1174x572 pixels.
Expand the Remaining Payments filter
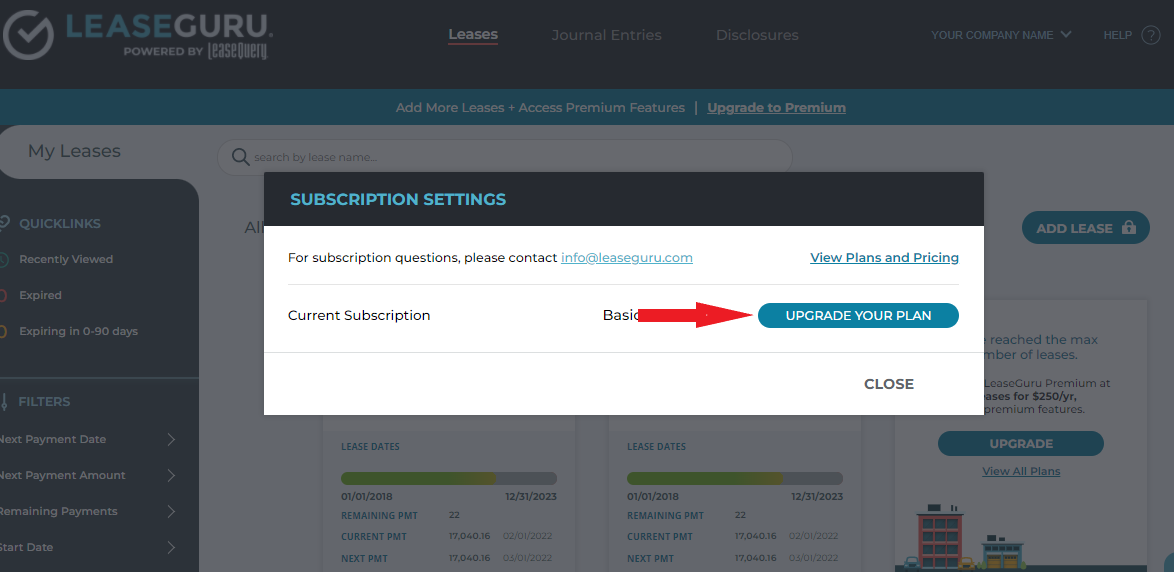coord(171,511)
